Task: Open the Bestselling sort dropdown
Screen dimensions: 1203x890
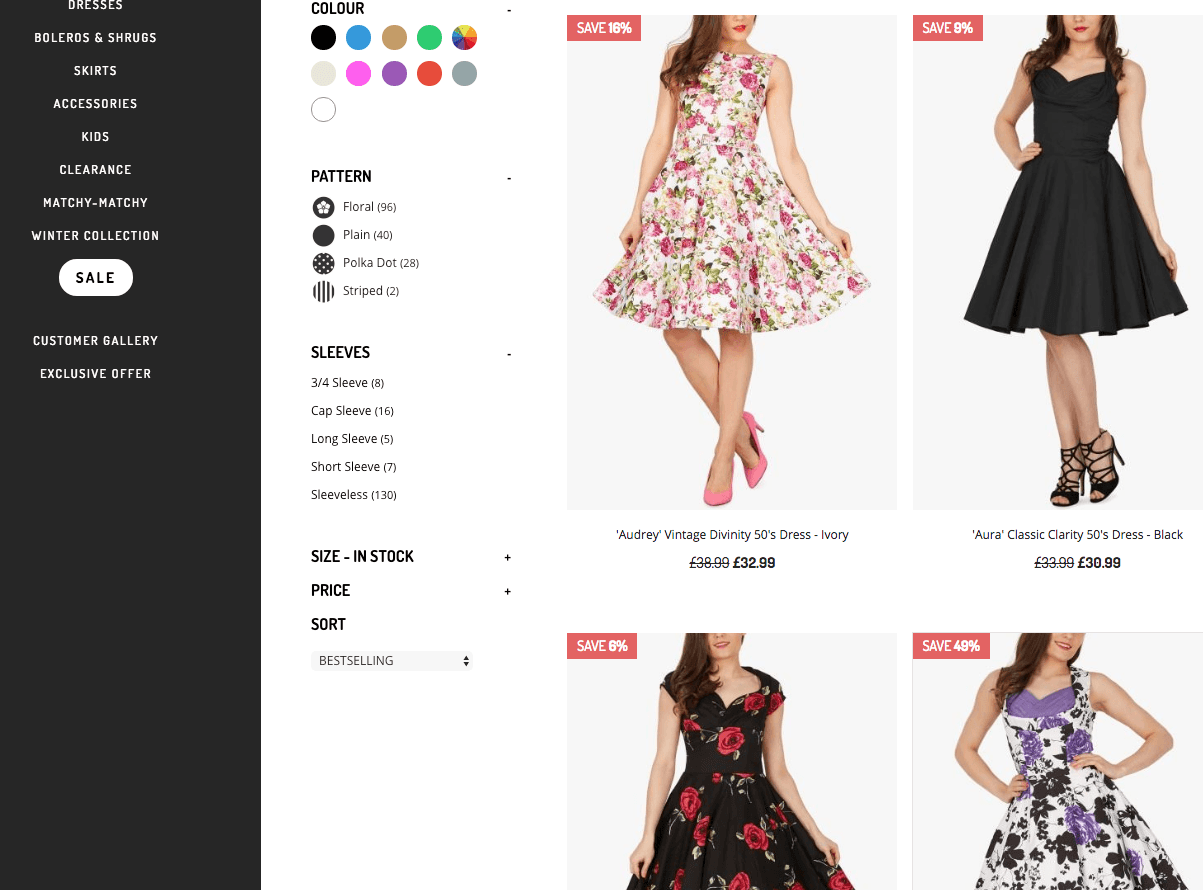Action: [391, 661]
